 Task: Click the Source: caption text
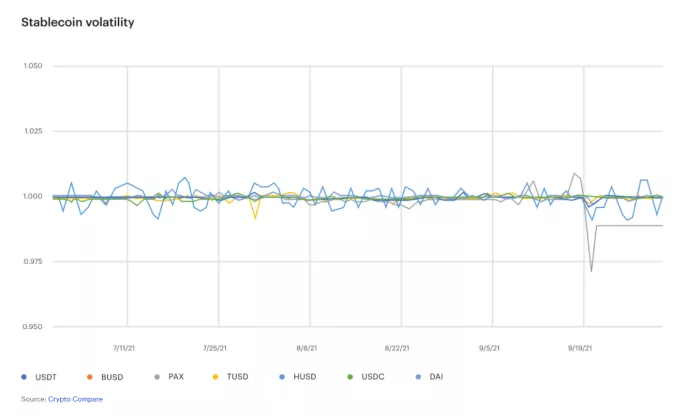click(x=34, y=399)
